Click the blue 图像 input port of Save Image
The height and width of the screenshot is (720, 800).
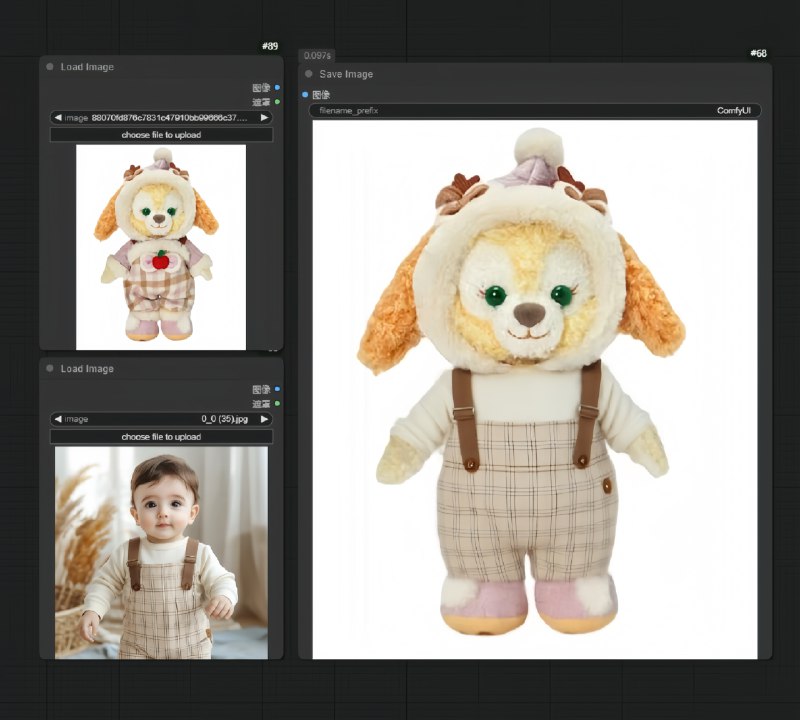(305, 95)
